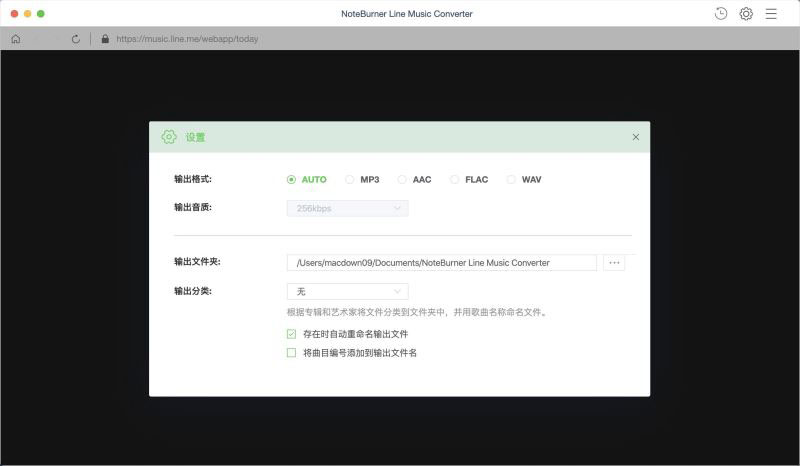
Task: Browse output folder with the ... button
Action: (x=614, y=263)
